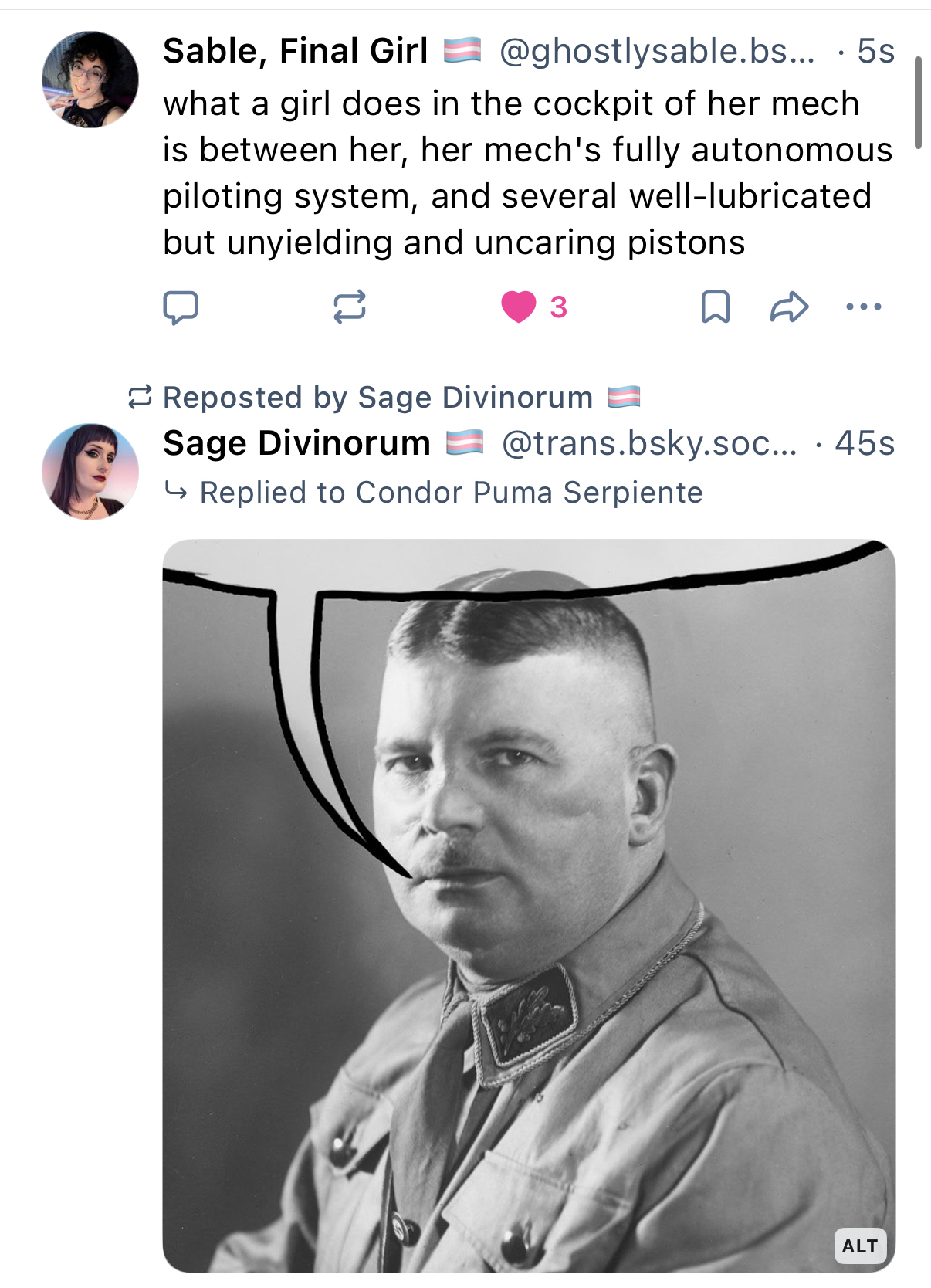Screen dimensions: 931x1288
Task: Open Sage Divinorum author name
Action: [x=296, y=443]
